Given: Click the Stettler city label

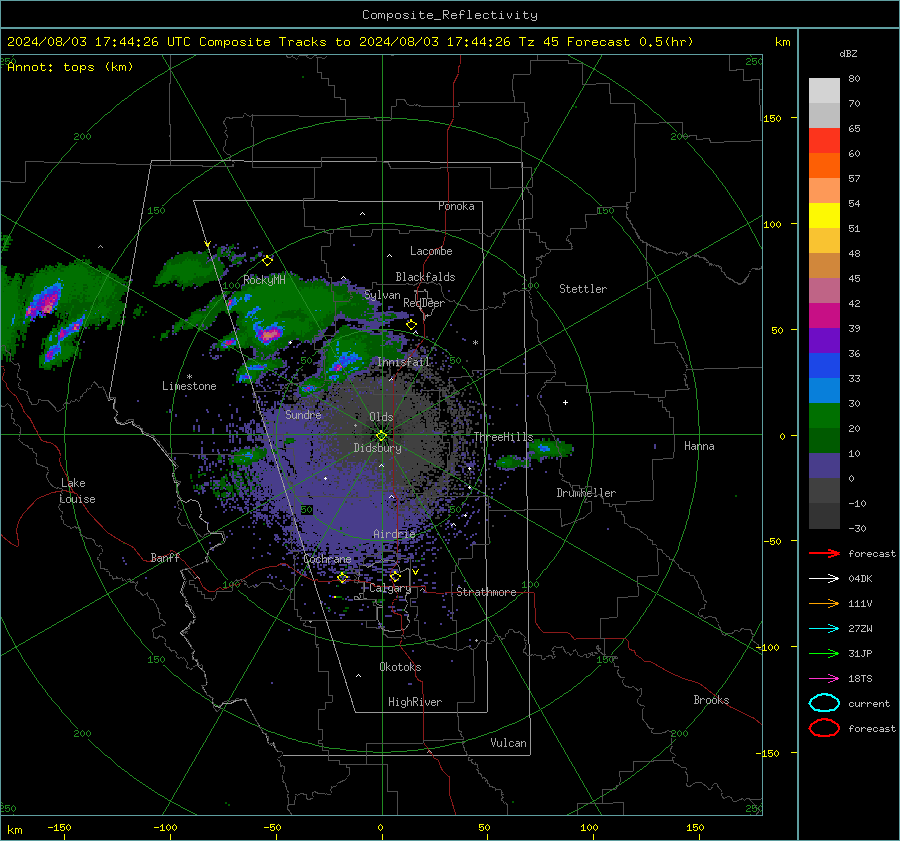Looking at the screenshot, I should tap(583, 289).
